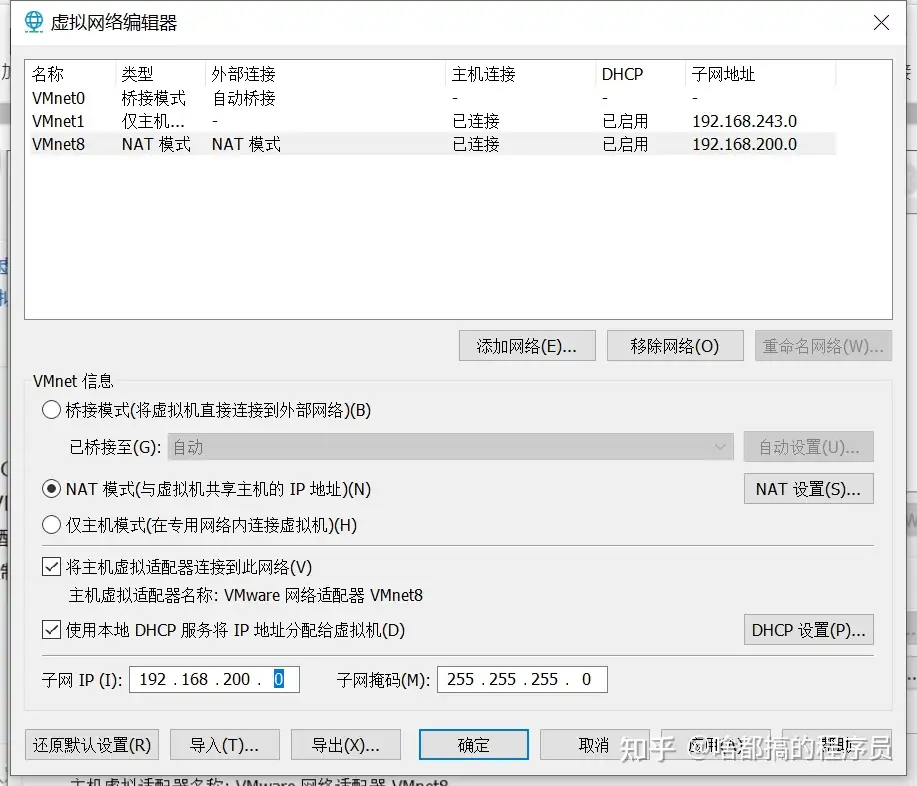
Task: Click 已启用 DHCP cell of VMnet1
Action: tap(625, 121)
